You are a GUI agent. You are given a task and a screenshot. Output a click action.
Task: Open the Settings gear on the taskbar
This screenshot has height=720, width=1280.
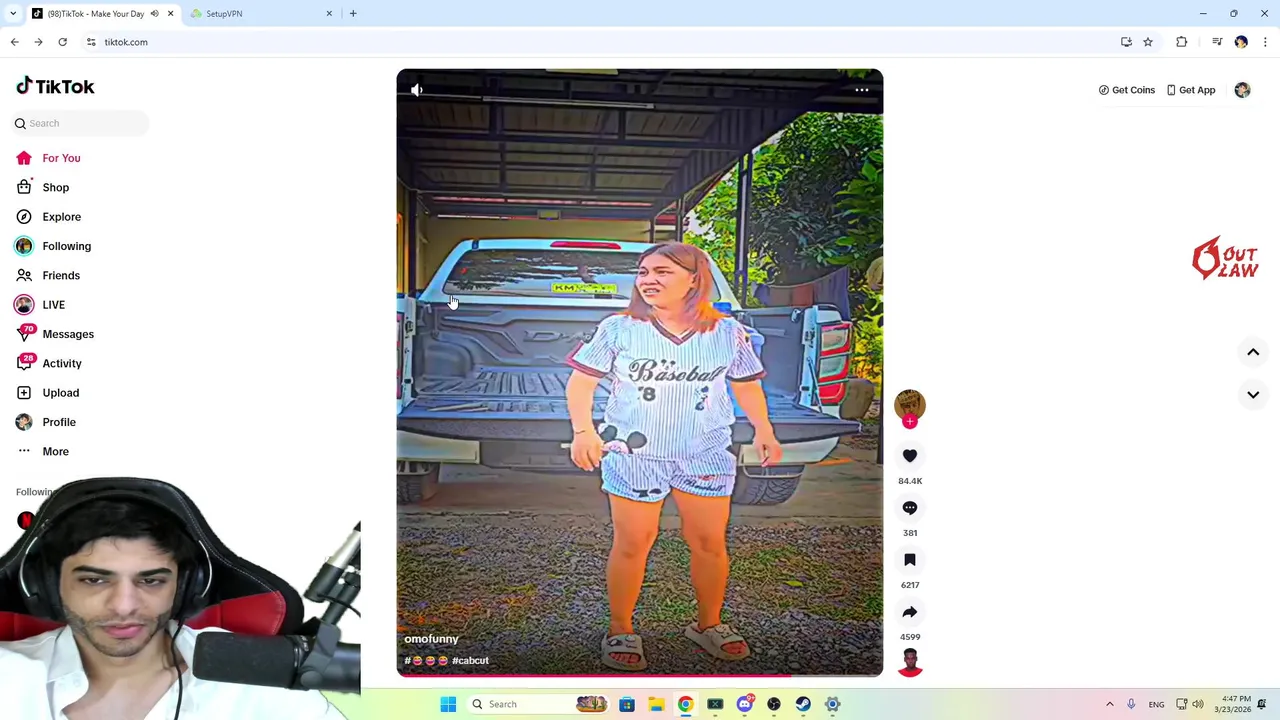click(832, 704)
